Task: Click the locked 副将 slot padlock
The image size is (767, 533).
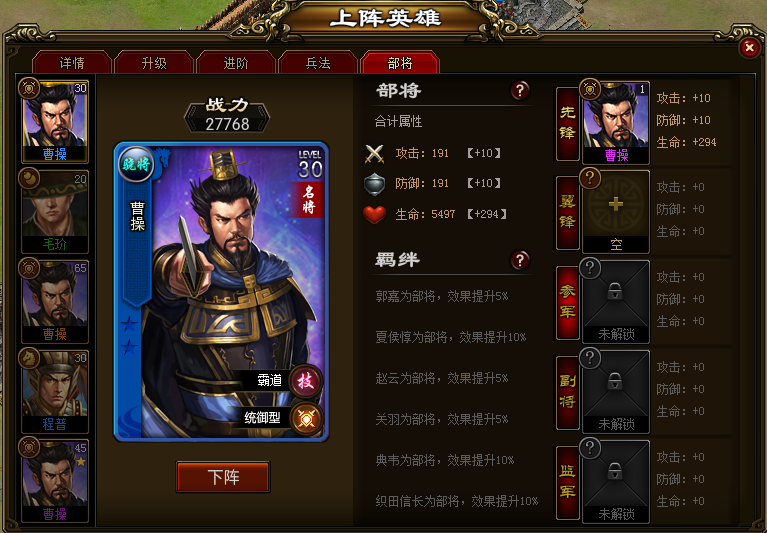Action: (615, 381)
